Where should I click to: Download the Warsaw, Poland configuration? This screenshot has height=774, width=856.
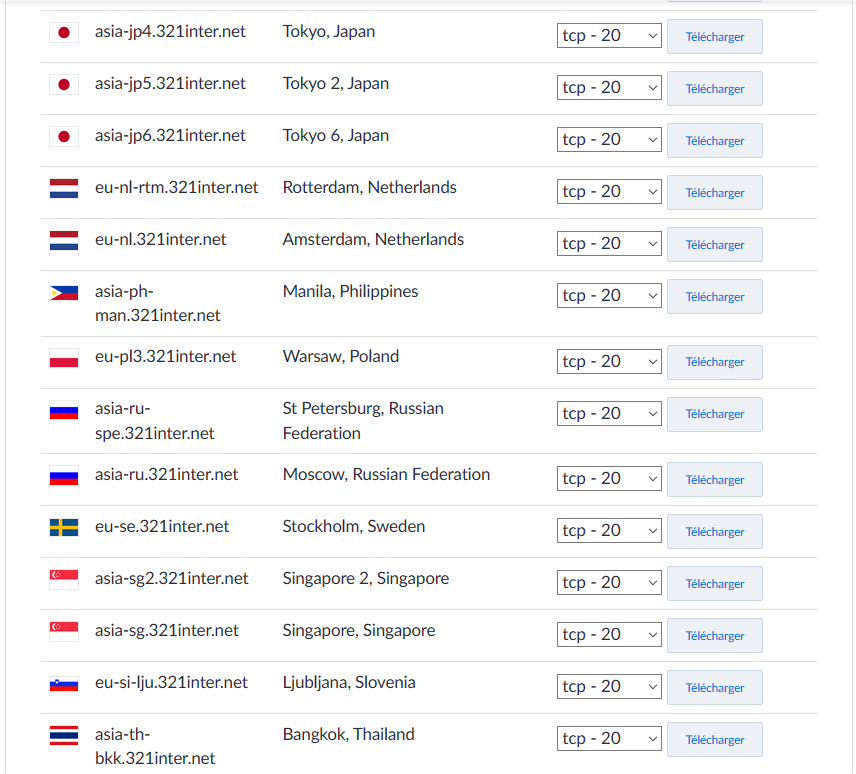coord(714,362)
